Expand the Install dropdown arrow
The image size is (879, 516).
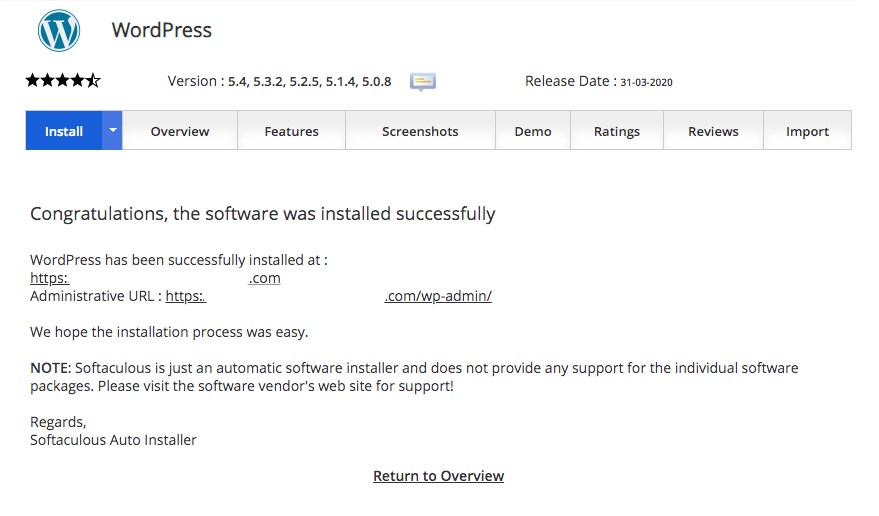tap(113, 131)
